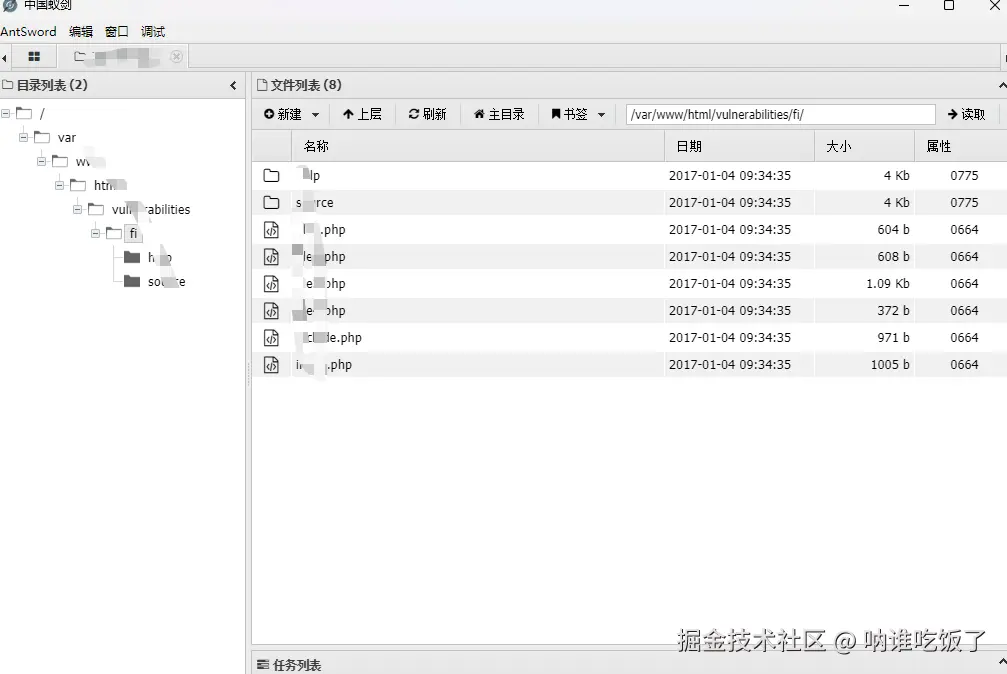
Task: Click the AntSword app icon in the title bar
Action: 10,5
